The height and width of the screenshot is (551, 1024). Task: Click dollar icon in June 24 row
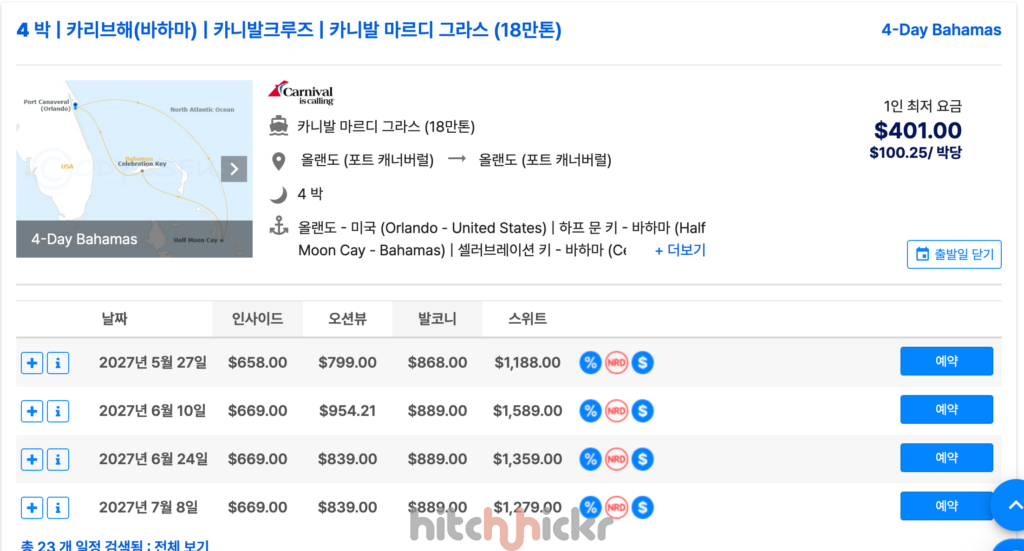coord(643,459)
